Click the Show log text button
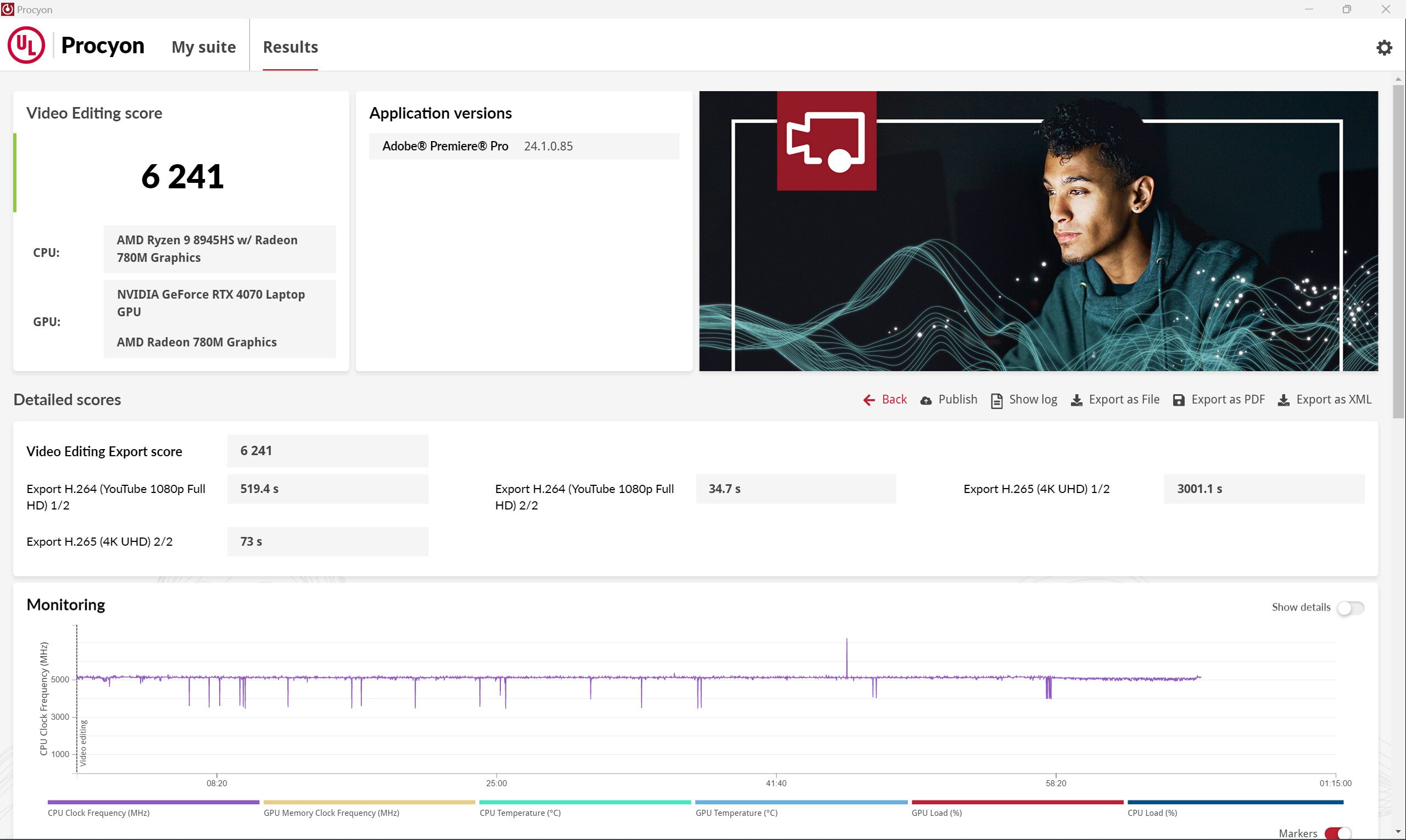Viewport: 1406px width, 840px height. click(1033, 400)
